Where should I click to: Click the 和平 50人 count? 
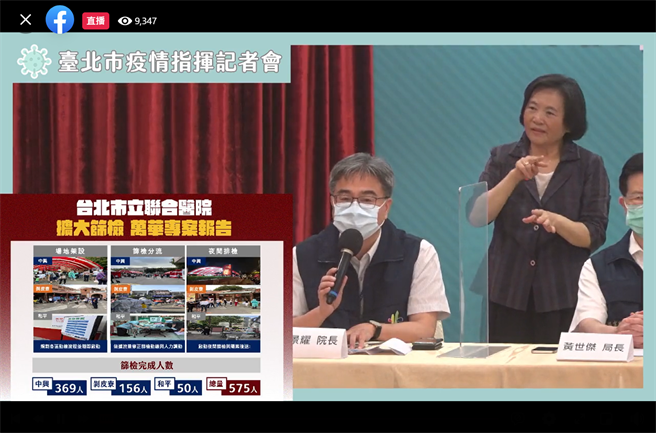click(178, 386)
